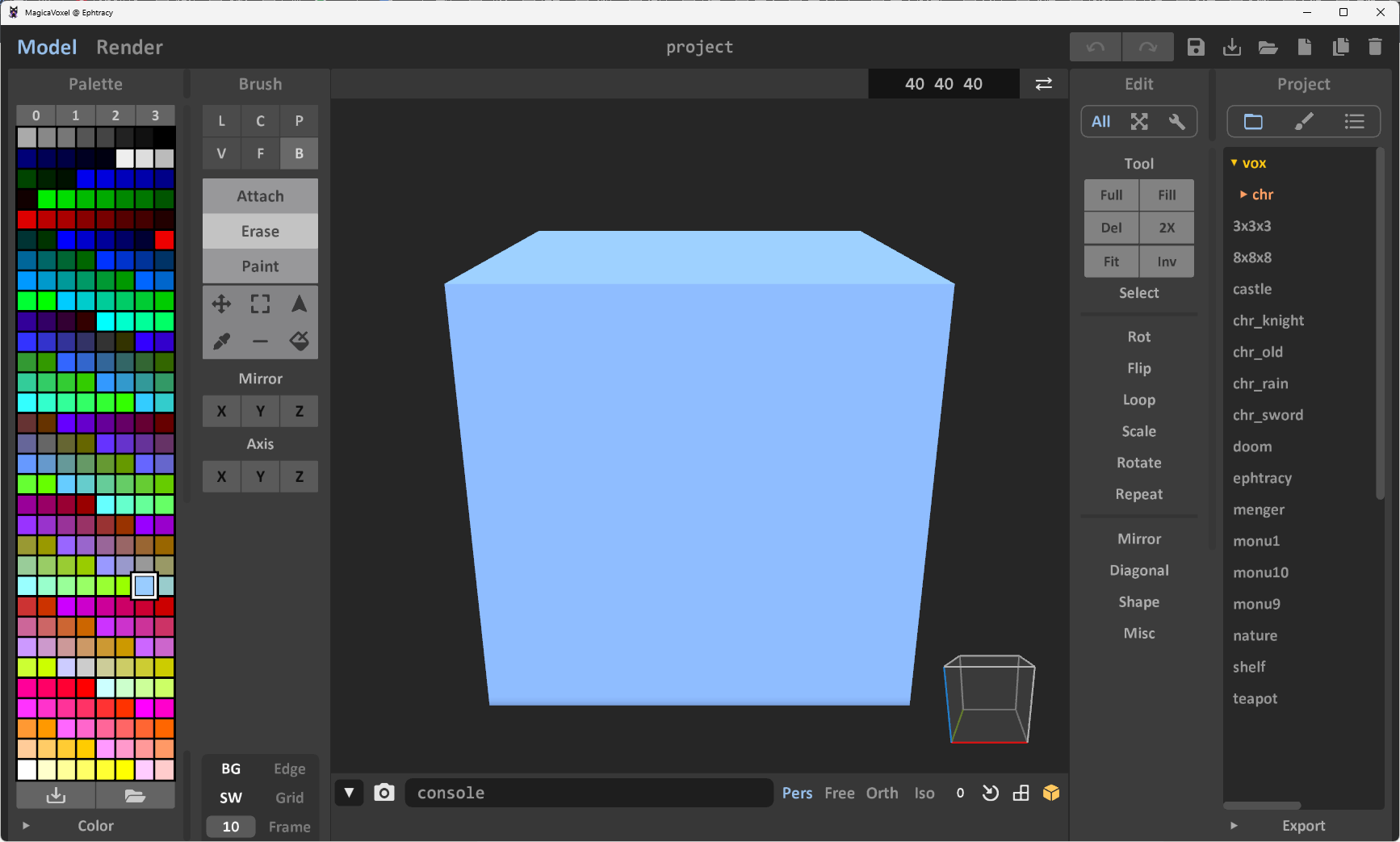Toggle Grid display option
This screenshot has width=1400, height=842.
289,798
